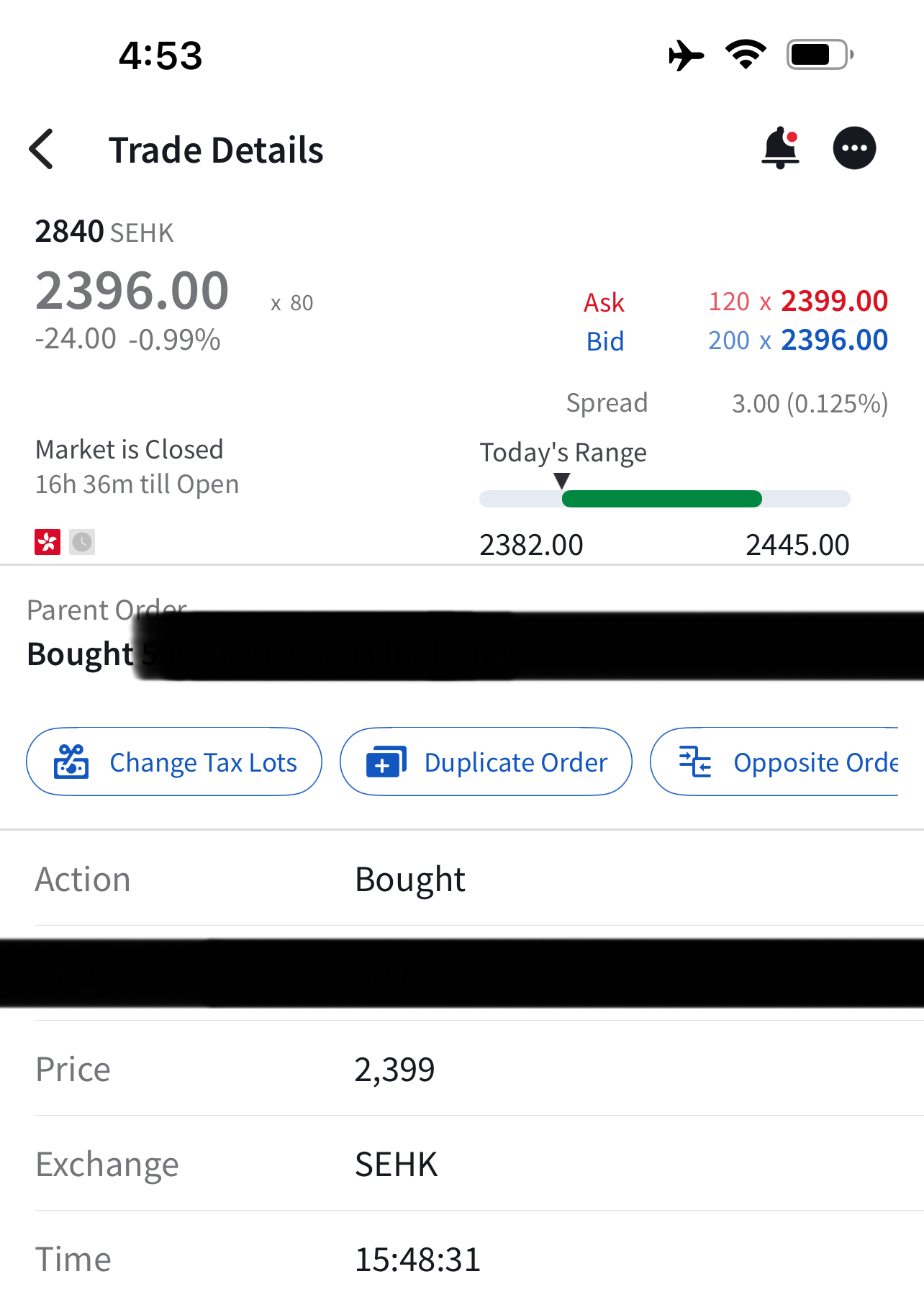Tap the 2840 SEHK ticker symbol
924x1292 pixels.
coord(104,232)
